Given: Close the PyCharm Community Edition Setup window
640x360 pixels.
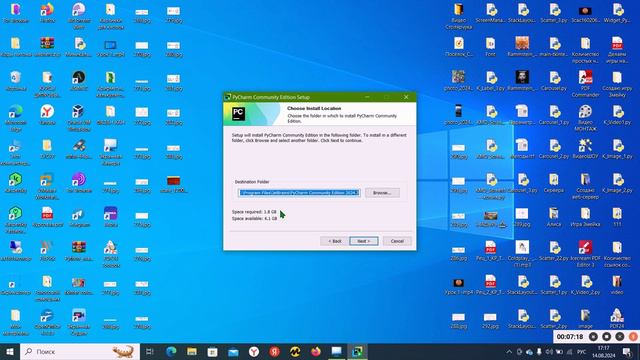Looking at the screenshot, I should (x=406, y=97).
